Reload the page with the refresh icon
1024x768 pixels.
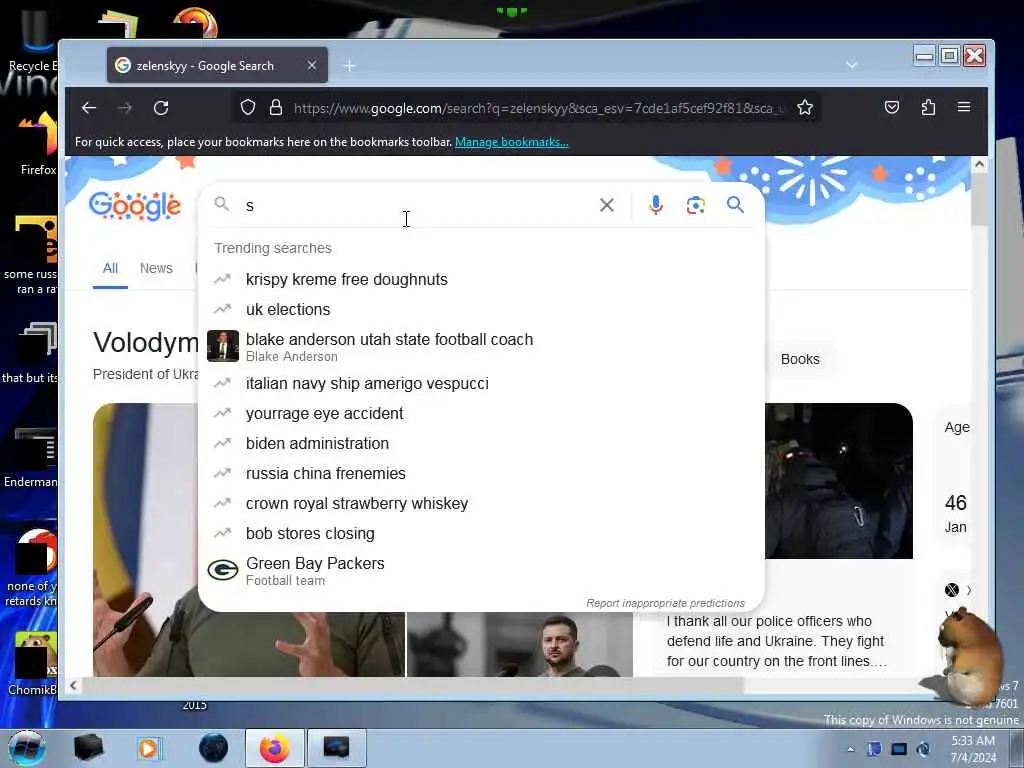tap(161, 108)
